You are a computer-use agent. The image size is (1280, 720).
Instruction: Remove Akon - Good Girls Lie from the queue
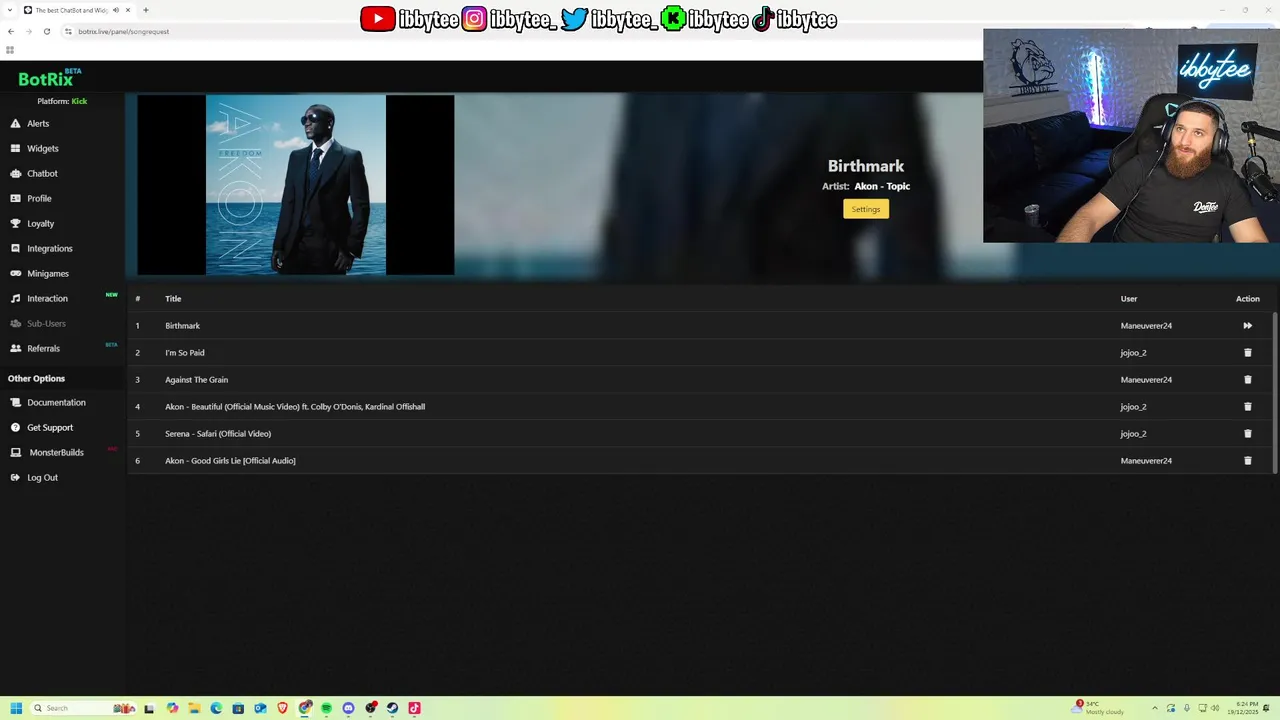[x=1247, y=461]
